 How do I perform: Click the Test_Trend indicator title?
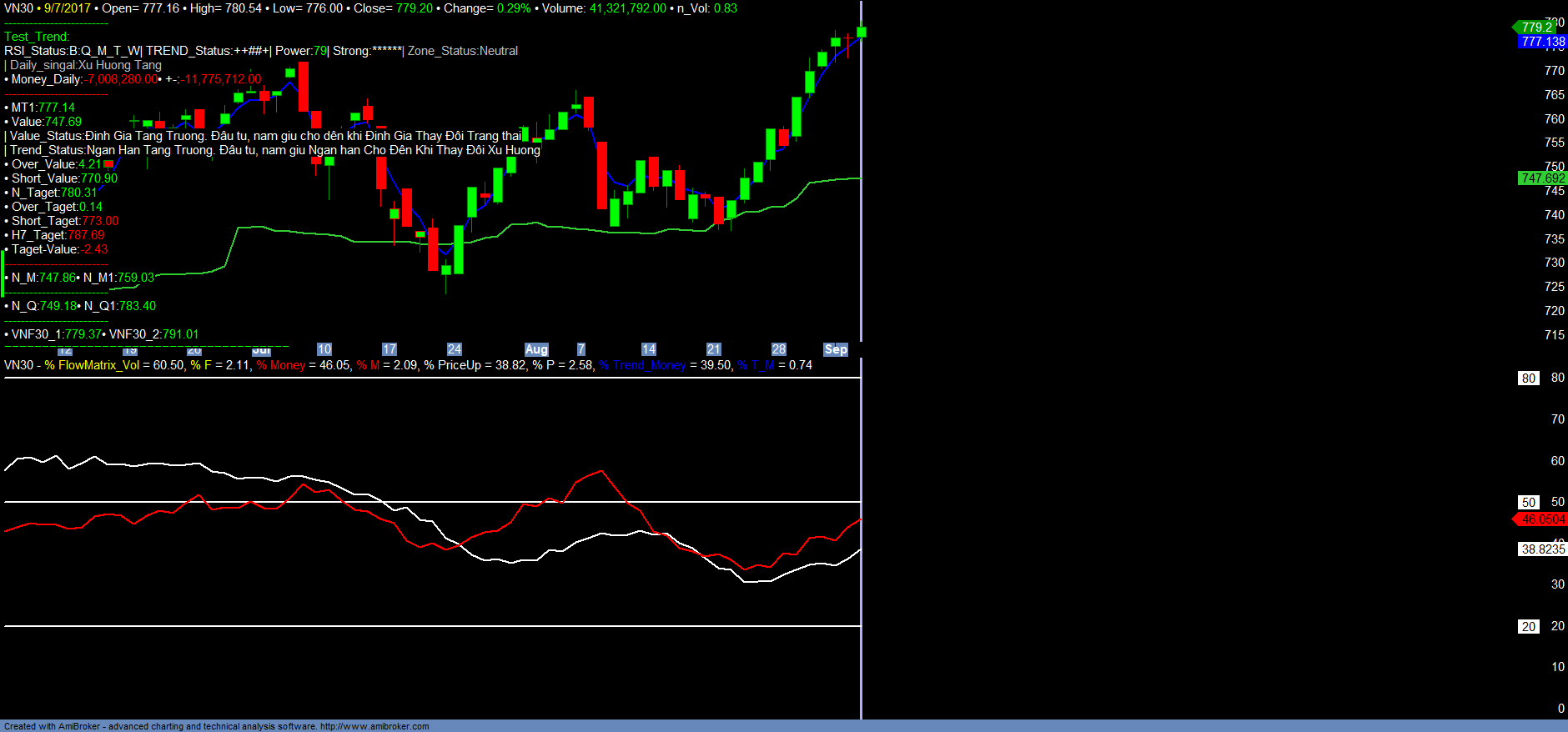(x=37, y=37)
